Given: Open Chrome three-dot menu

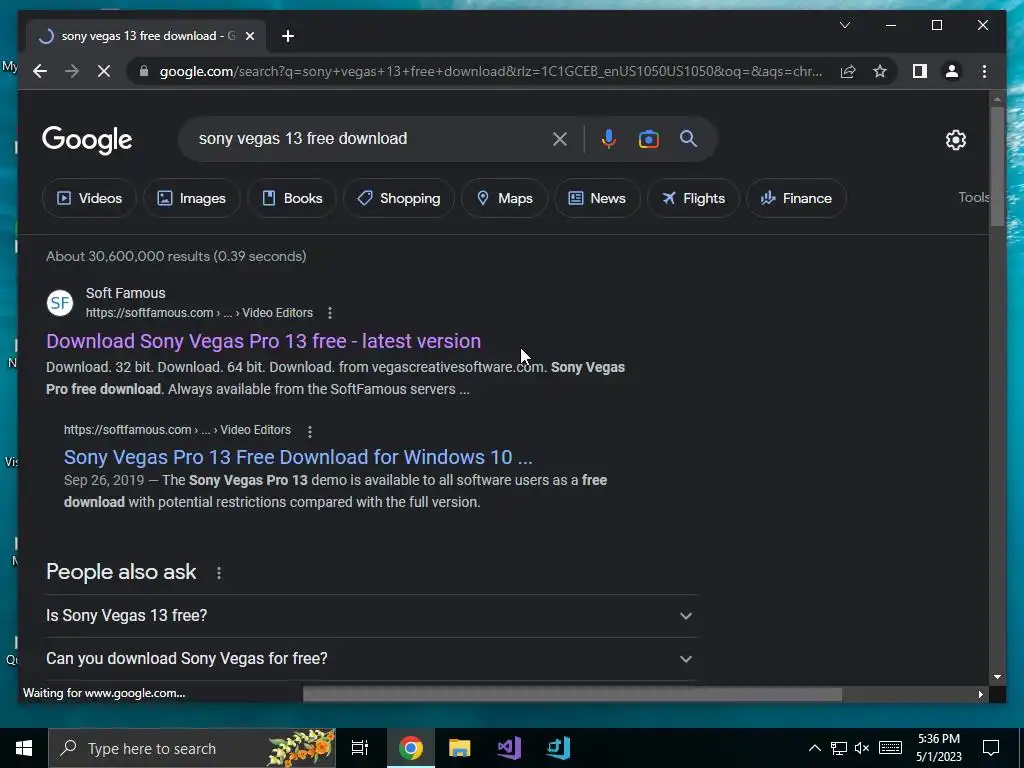Looking at the screenshot, I should point(984,71).
